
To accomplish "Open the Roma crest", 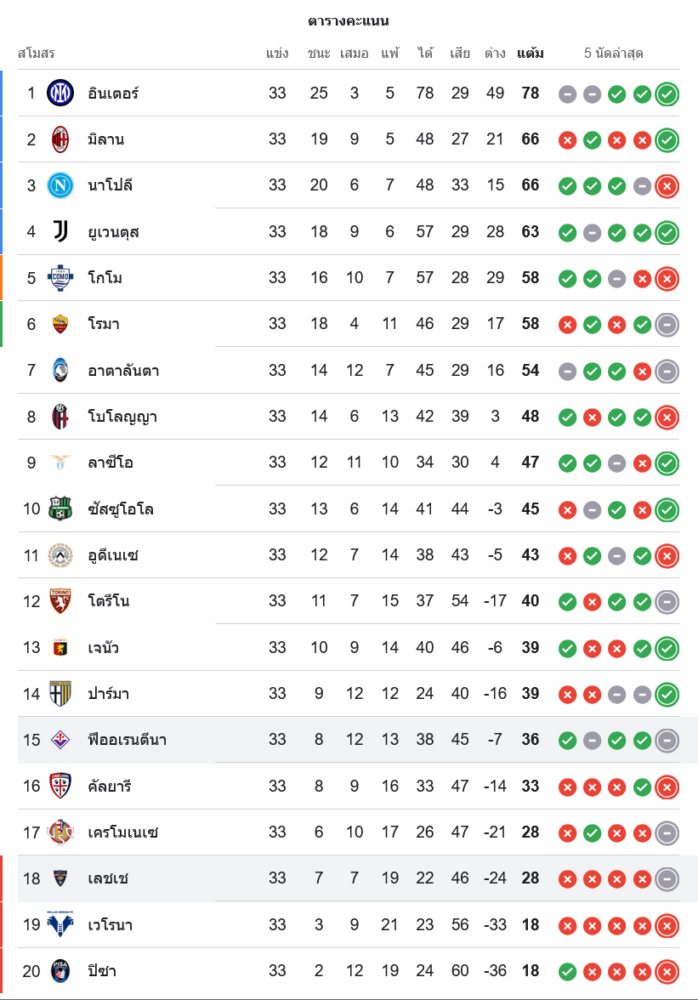I will [x=61, y=324].
